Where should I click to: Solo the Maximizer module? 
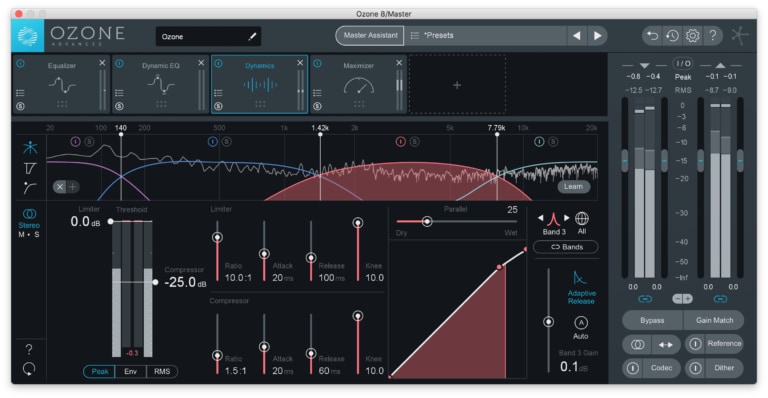pyautogui.click(x=317, y=106)
